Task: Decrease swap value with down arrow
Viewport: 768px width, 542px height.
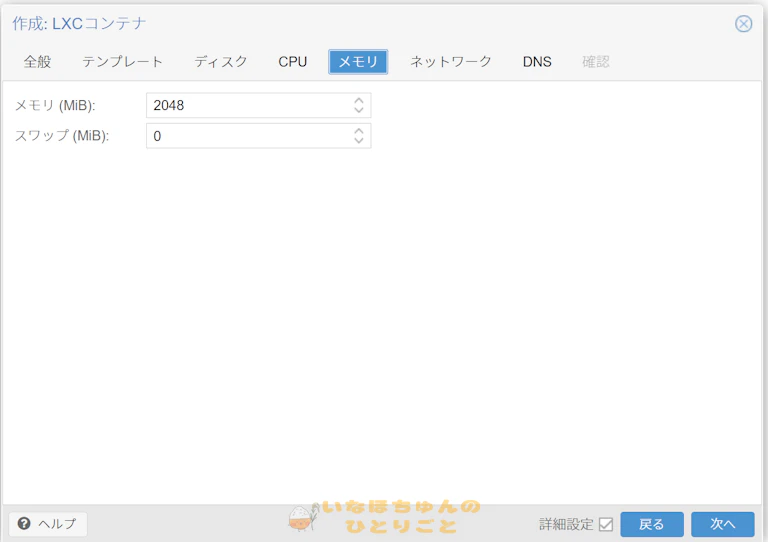Action: coord(359,141)
